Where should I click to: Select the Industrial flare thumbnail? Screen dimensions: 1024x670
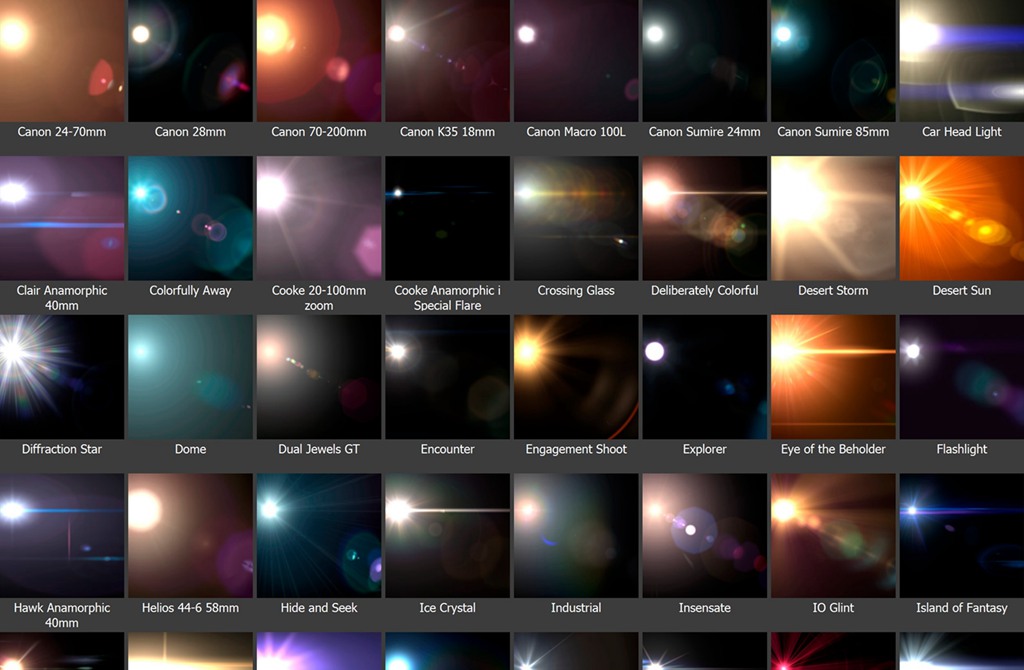(576, 535)
